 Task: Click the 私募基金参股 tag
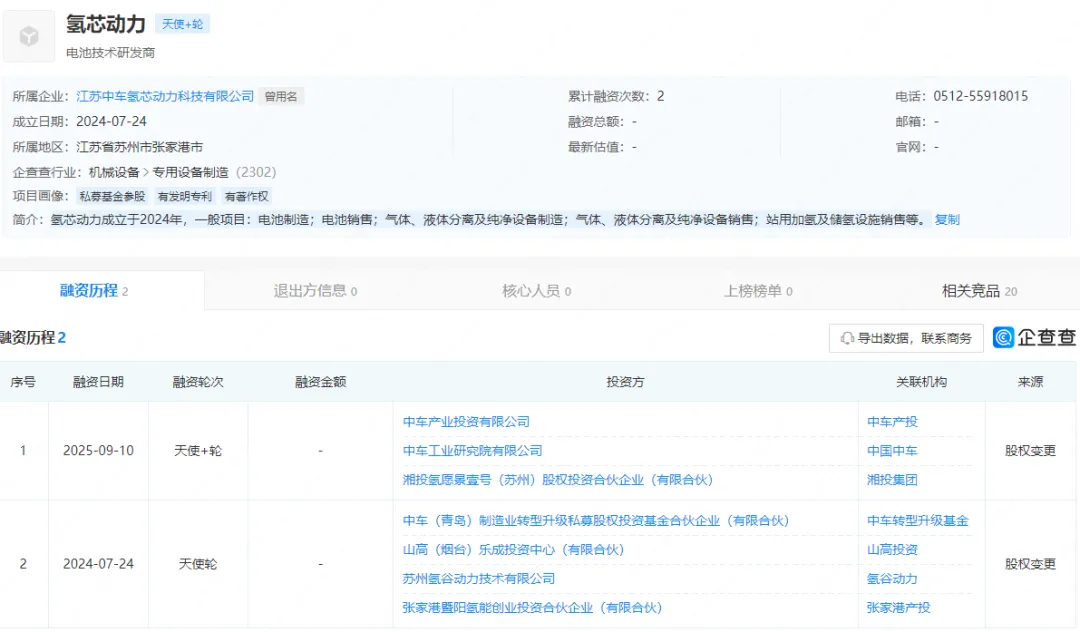click(x=112, y=196)
